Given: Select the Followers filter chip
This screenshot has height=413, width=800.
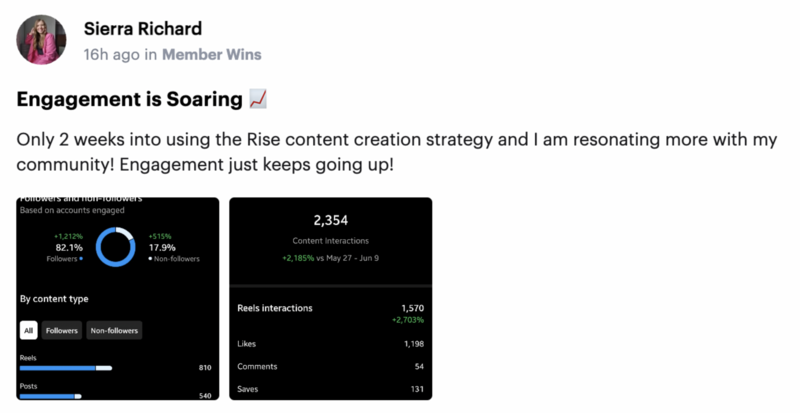Looking at the screenshot, I should [x=62, y=330].
